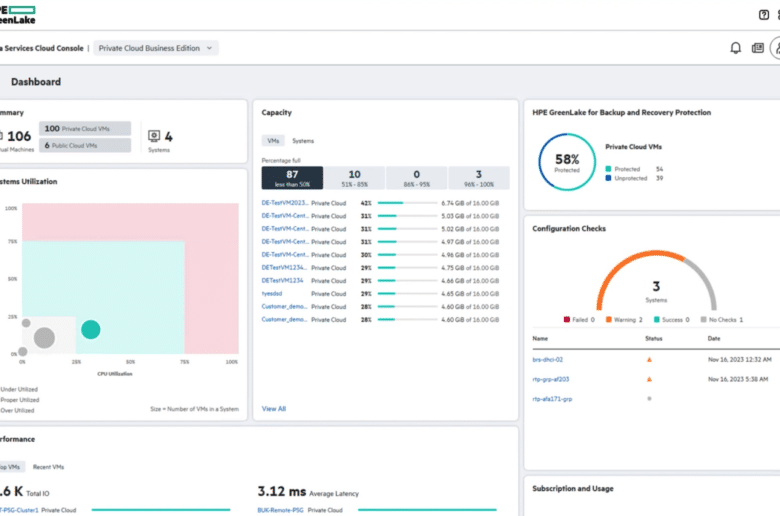The height and width of the screenshot is (516, 780).
Task: Click 100 Private Cloud VMs chip
Action: 85,128
